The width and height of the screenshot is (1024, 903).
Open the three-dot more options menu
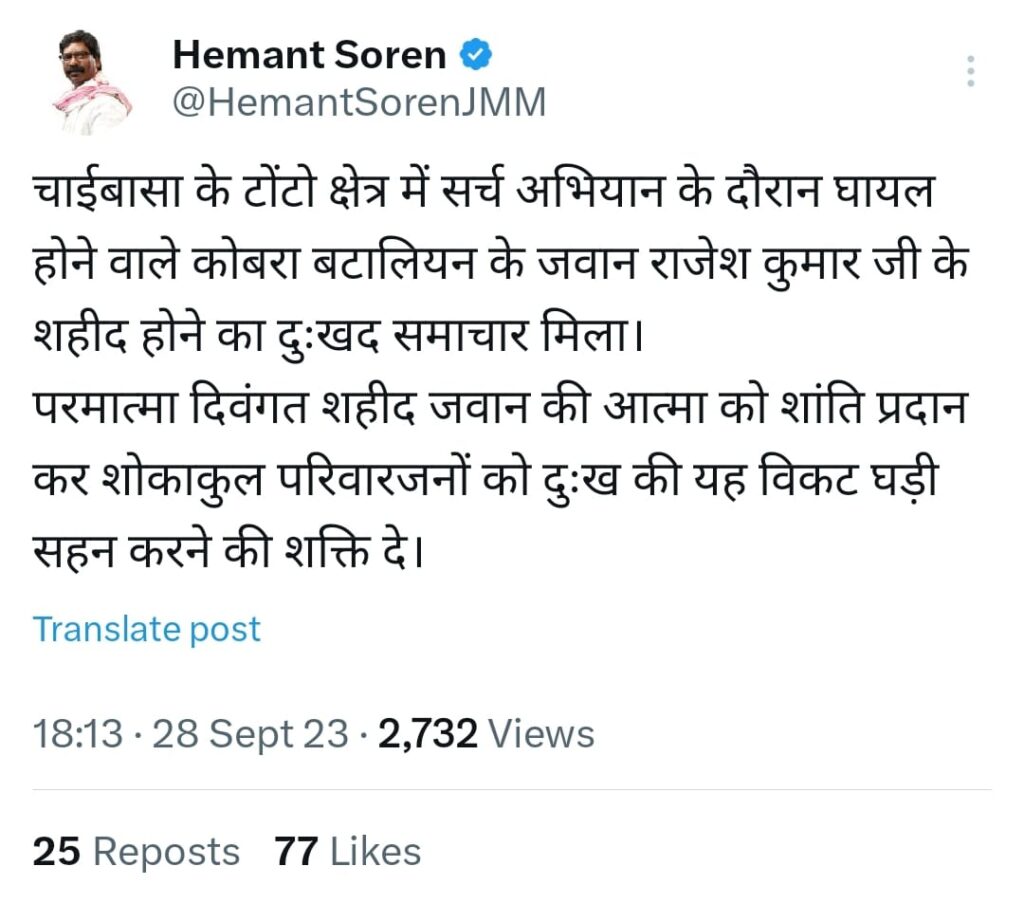coord(970,72)
